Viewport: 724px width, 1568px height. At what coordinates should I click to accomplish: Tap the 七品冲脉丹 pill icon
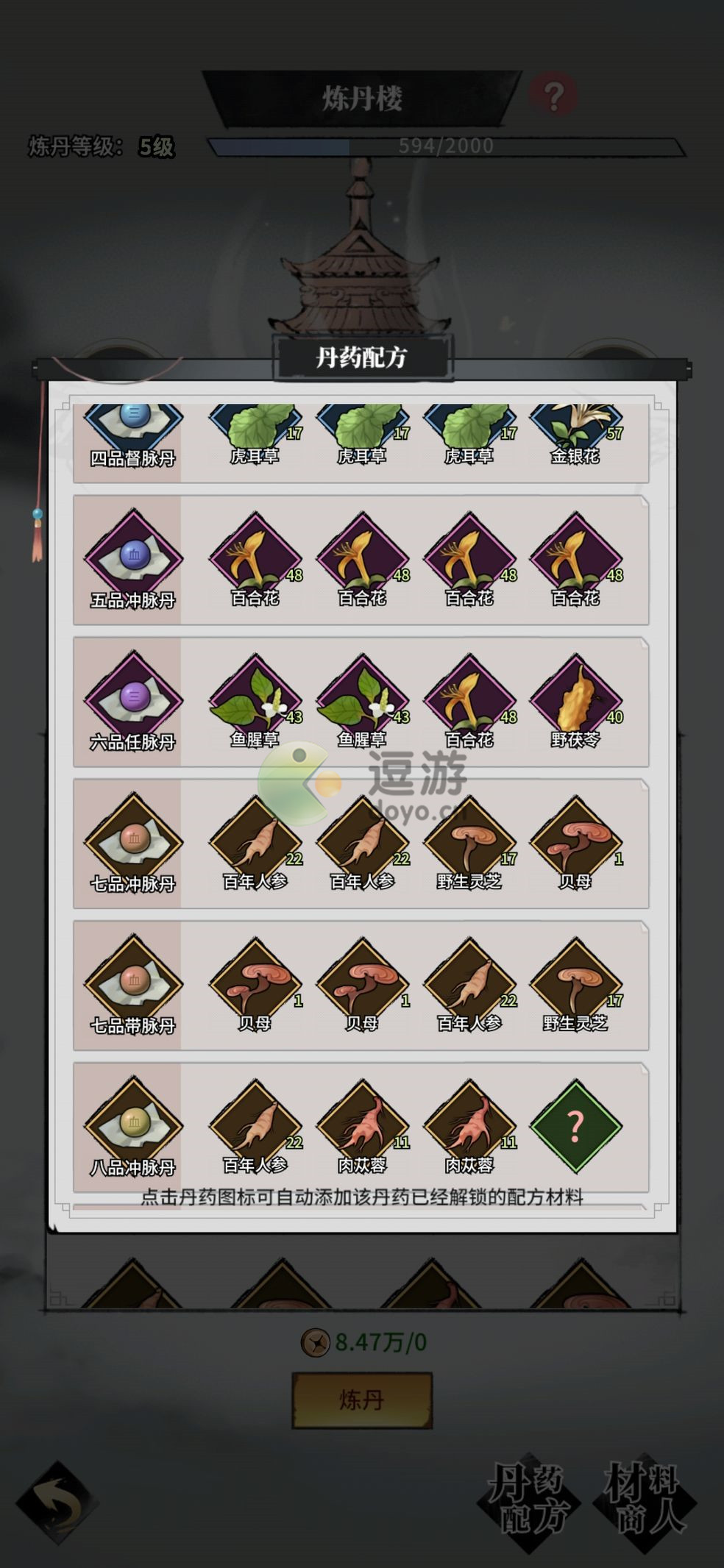pyautogui.click(x=133, y=840)
